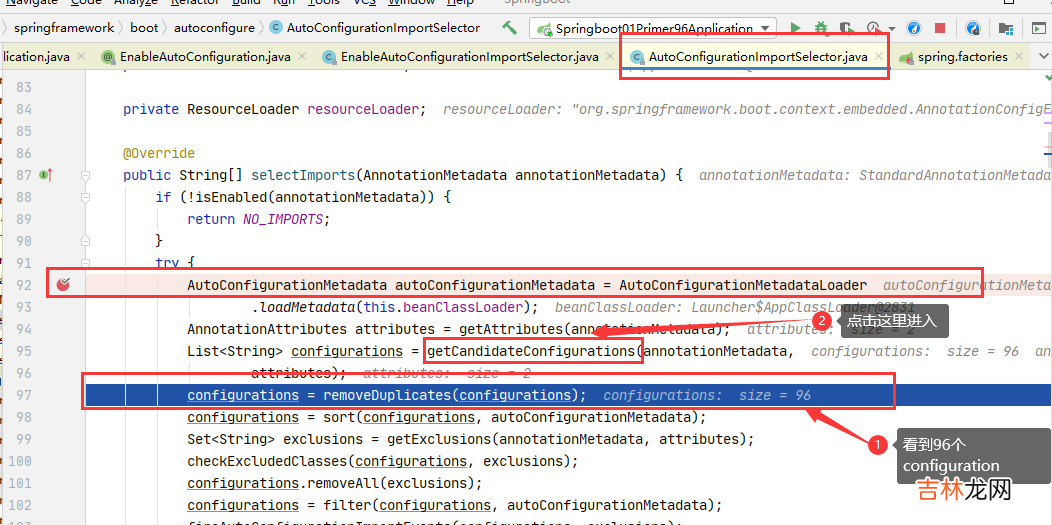Collapse the if block fold on line 88

(86, 197)
